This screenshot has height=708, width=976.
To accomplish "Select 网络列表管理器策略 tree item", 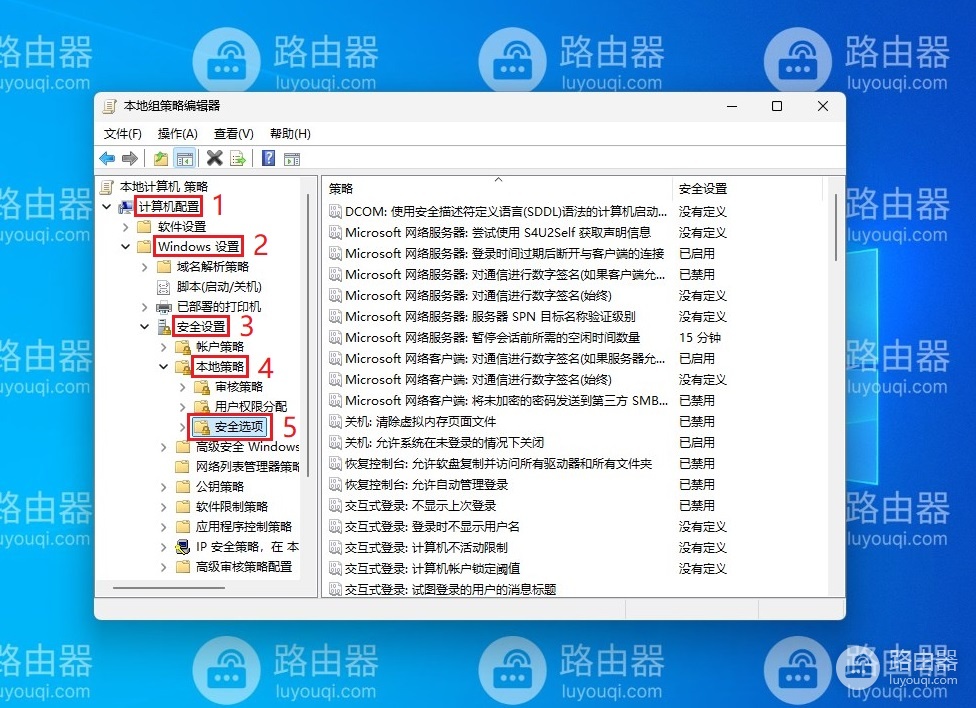I will tap(247, 466).
